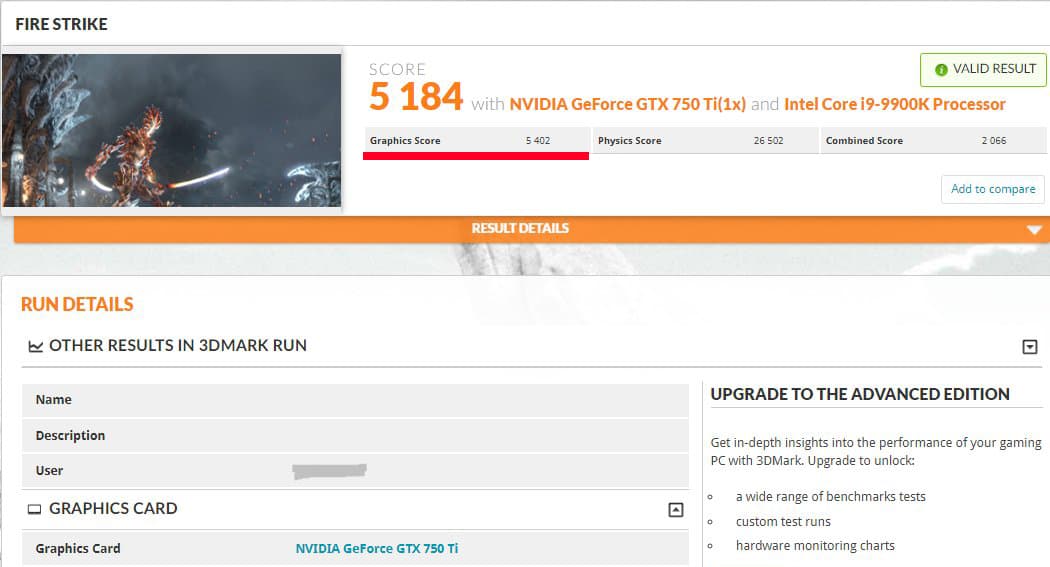Click the Name row label
Screen dimensions: 1050x567
point(54,400)
